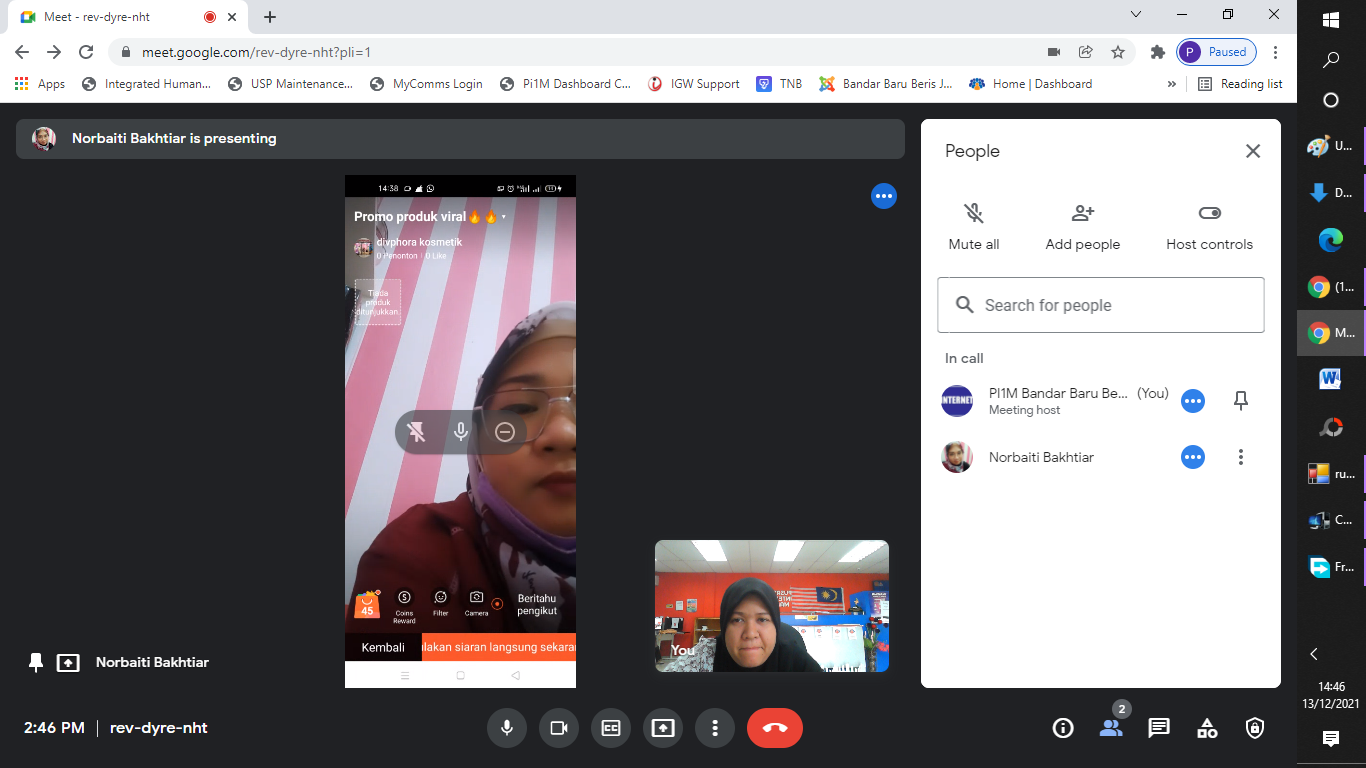Viewport: 1366px width, 768px height.
Task: Open more options menu in call controls
Action: [715, 728]
